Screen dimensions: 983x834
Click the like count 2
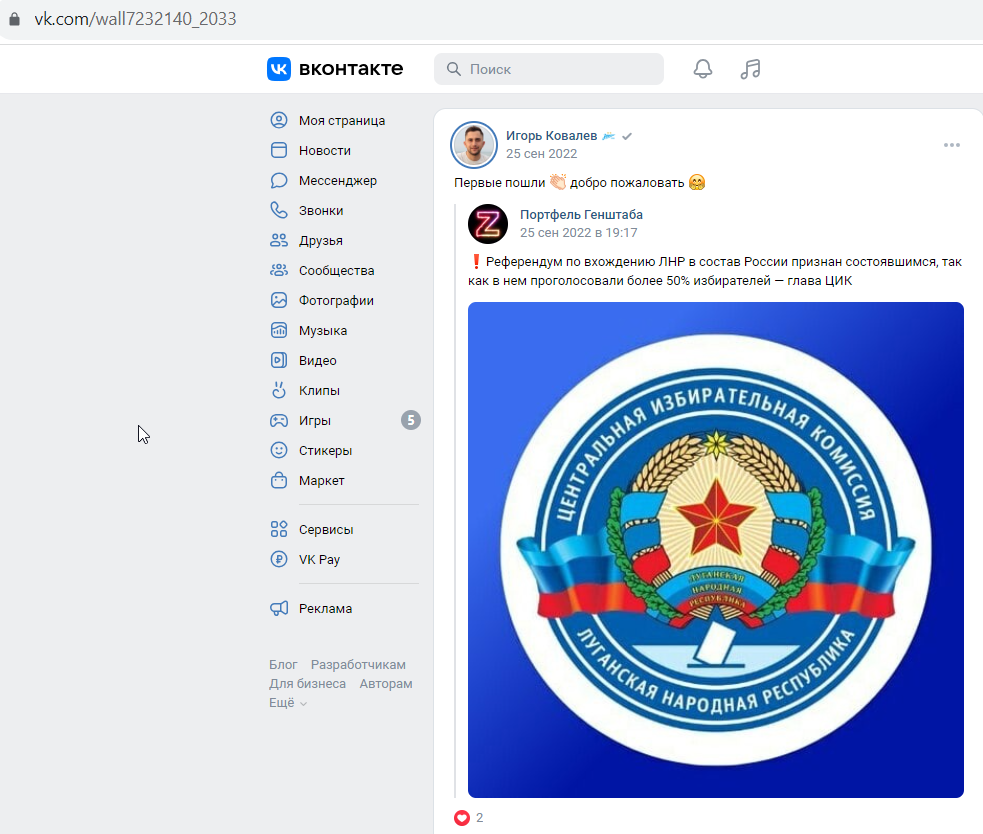click(480, 818)
